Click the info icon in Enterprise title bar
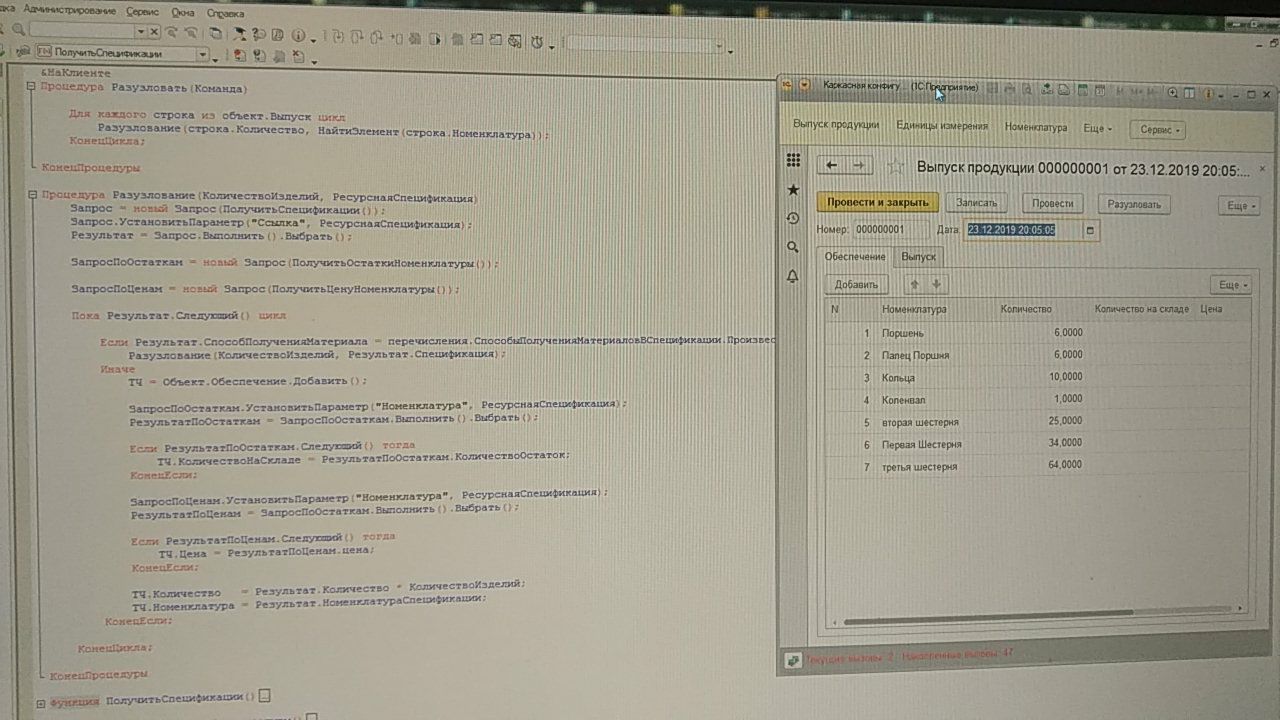The height and width of the screenshot is (720, 1280). tap(1210, 93)
